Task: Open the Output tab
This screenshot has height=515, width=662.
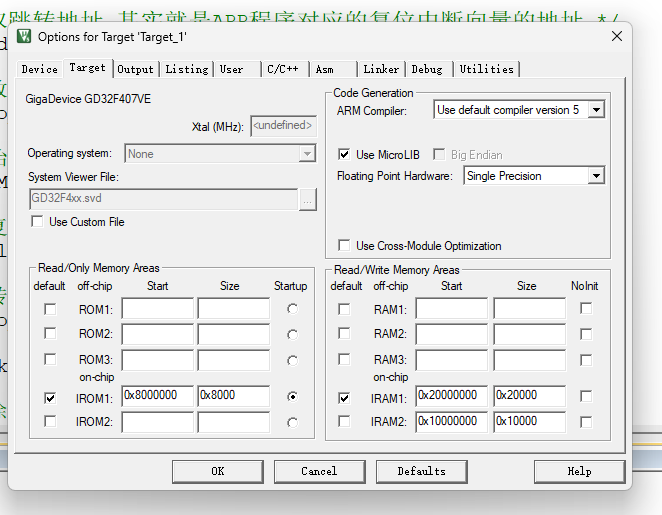Action: coord(136,69)
